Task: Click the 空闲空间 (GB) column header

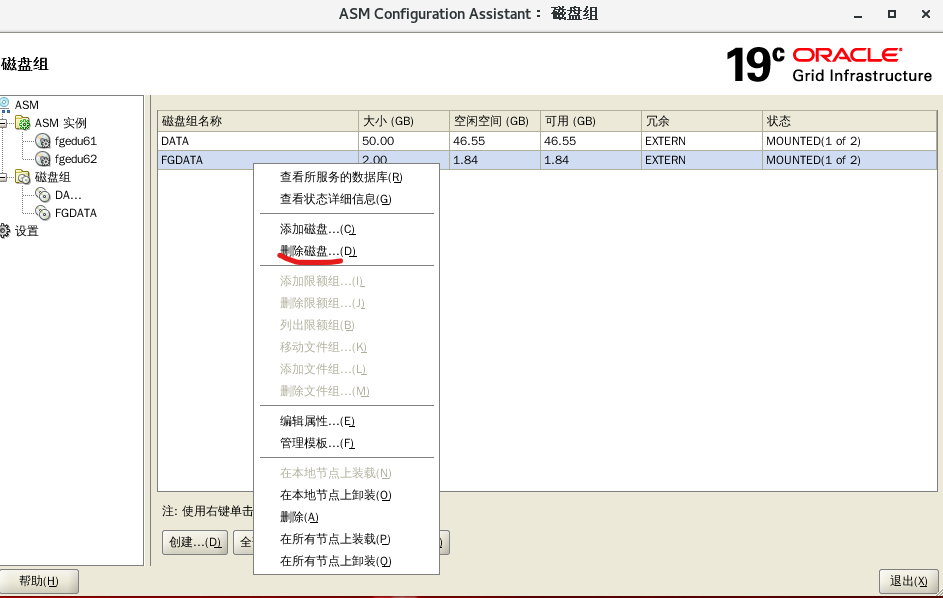Action: tap(495, 122)
